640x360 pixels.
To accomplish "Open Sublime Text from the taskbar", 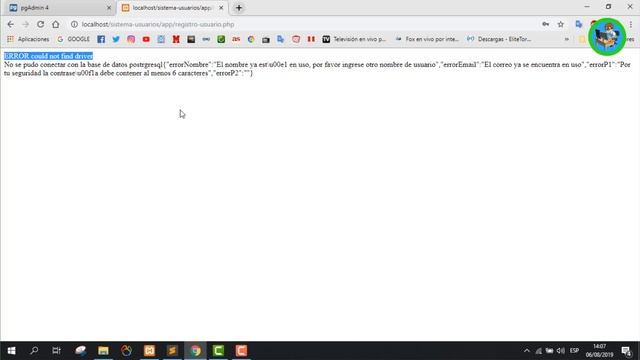I will pos(172,351).
